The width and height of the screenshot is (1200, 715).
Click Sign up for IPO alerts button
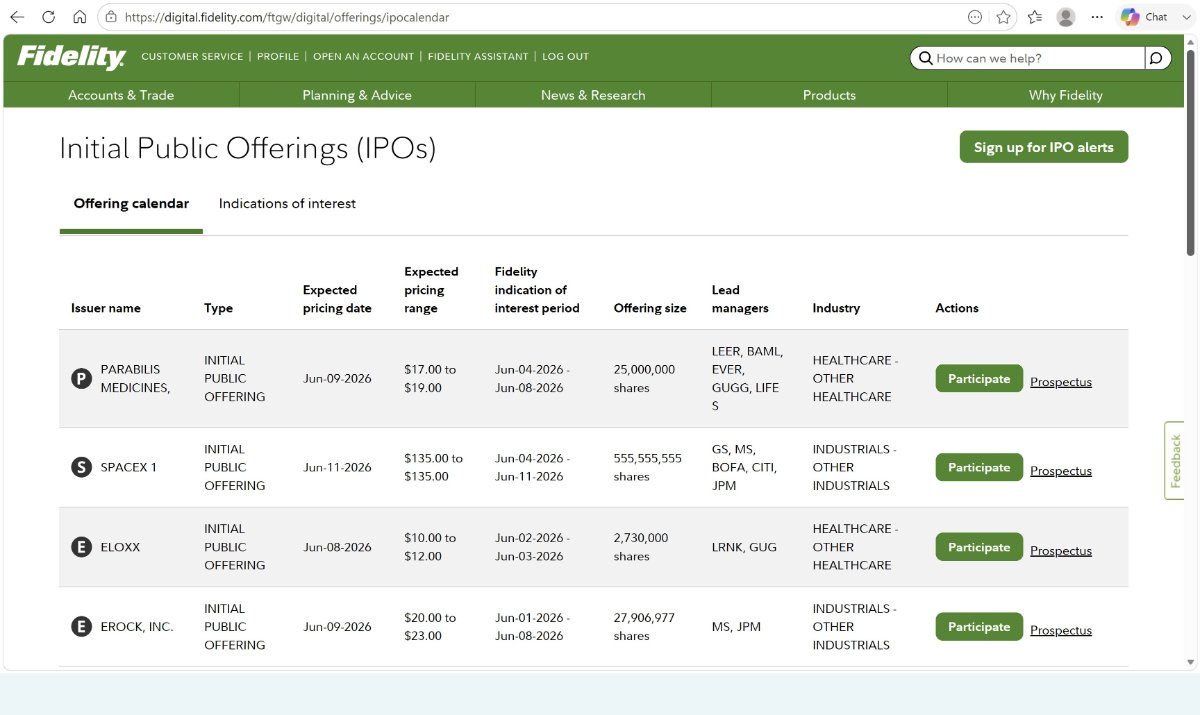[1043, 147]
